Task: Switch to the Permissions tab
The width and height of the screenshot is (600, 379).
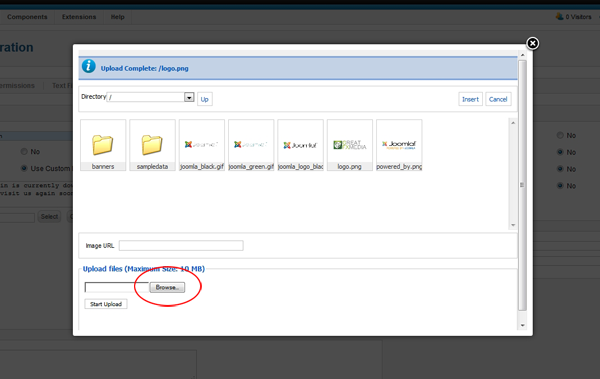Action: pyautogui.click(x=17, y=85)
